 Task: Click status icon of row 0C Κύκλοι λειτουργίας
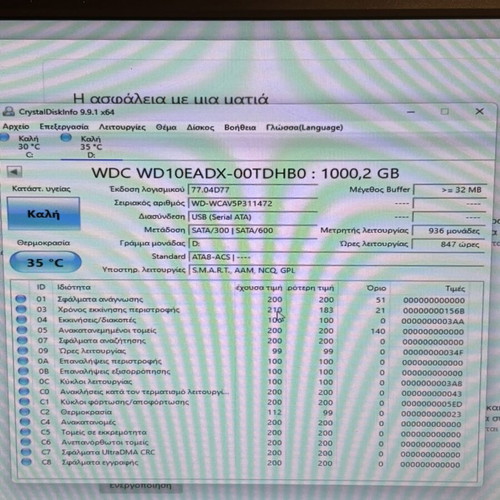[x=23, y=381]
